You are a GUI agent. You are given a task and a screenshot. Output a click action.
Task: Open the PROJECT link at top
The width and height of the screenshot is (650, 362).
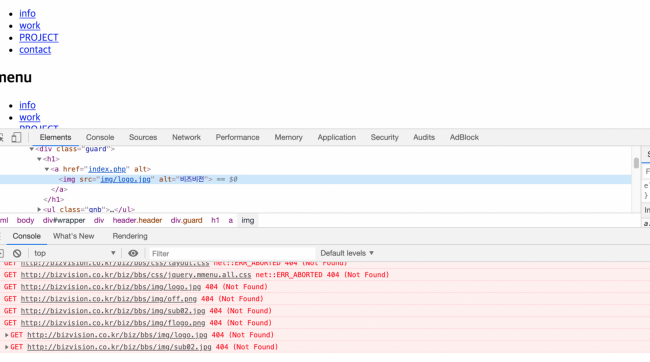pos(39,38)
